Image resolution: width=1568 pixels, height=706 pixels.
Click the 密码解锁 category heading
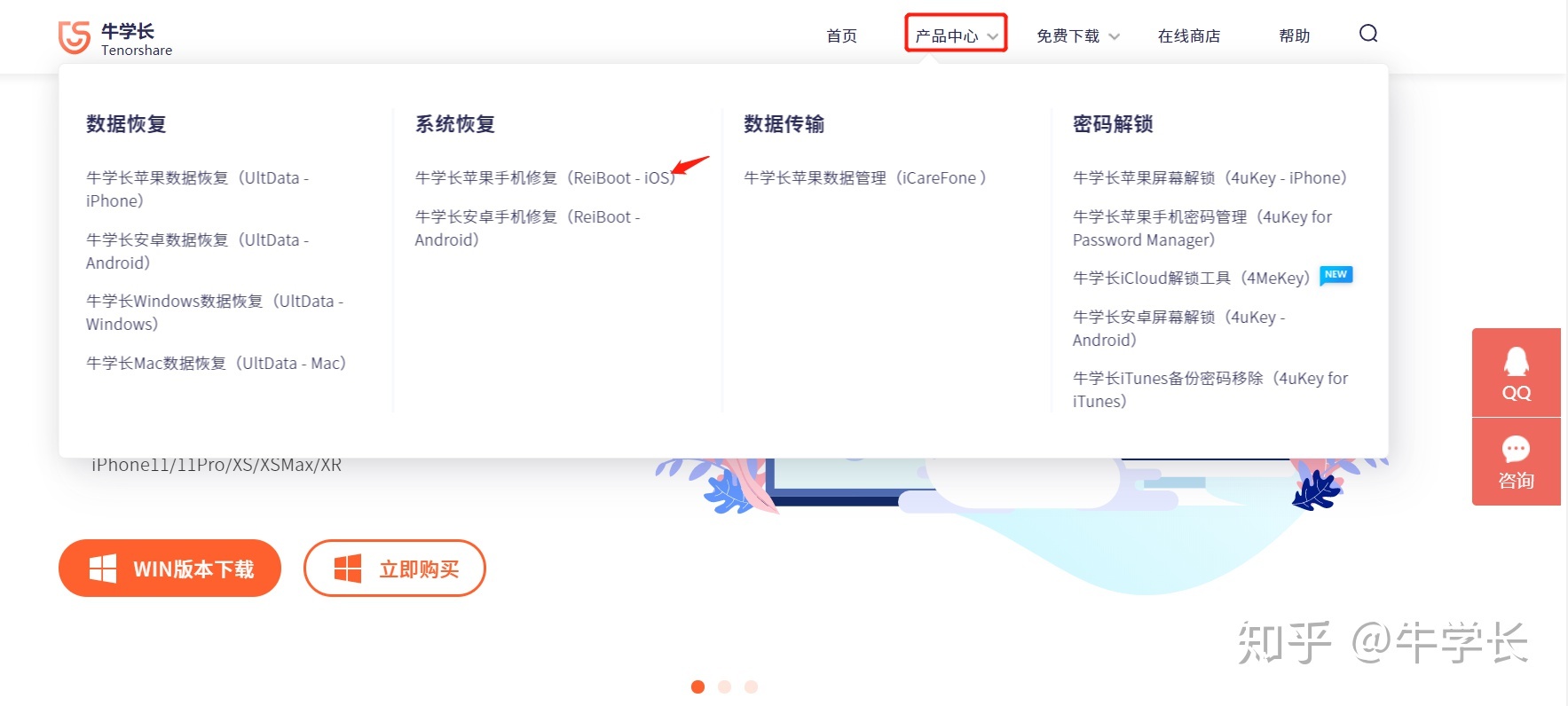pyautogui.click(x=1113, y=124)
